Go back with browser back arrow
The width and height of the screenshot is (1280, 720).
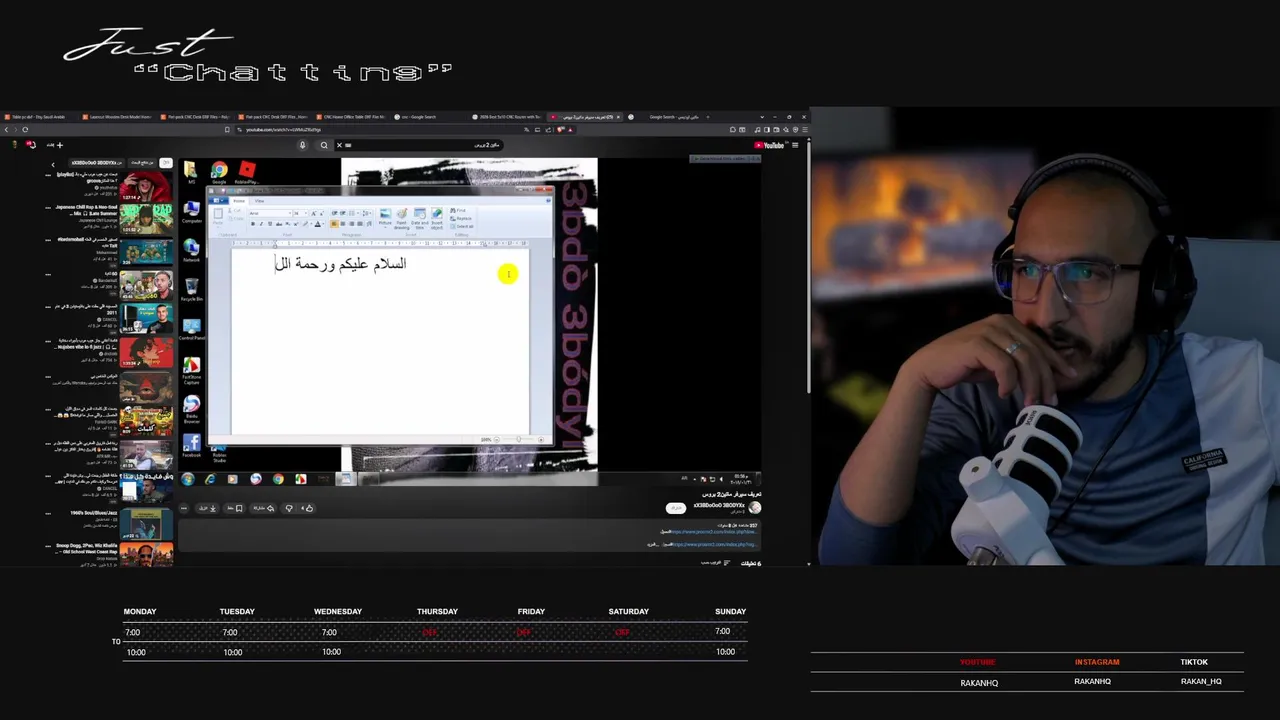pos(6,130)
